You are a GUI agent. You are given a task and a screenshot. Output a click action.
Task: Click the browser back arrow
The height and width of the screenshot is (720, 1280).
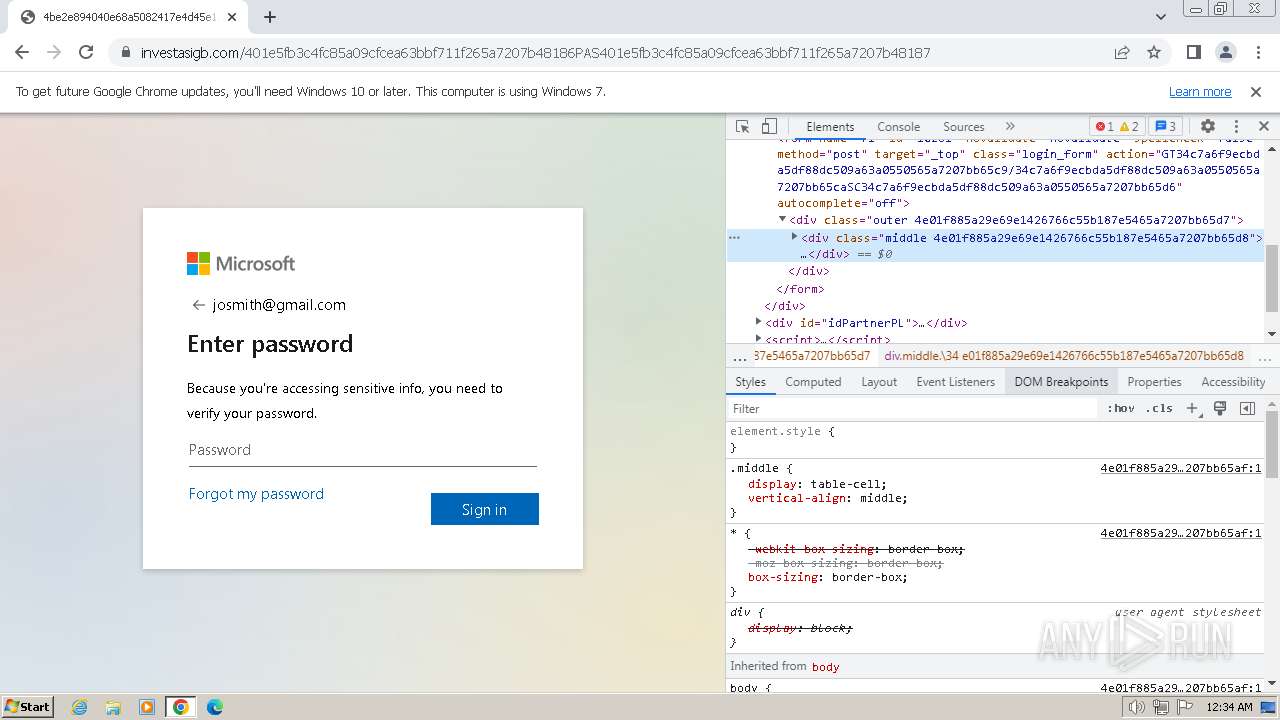(x=22, y=52)
